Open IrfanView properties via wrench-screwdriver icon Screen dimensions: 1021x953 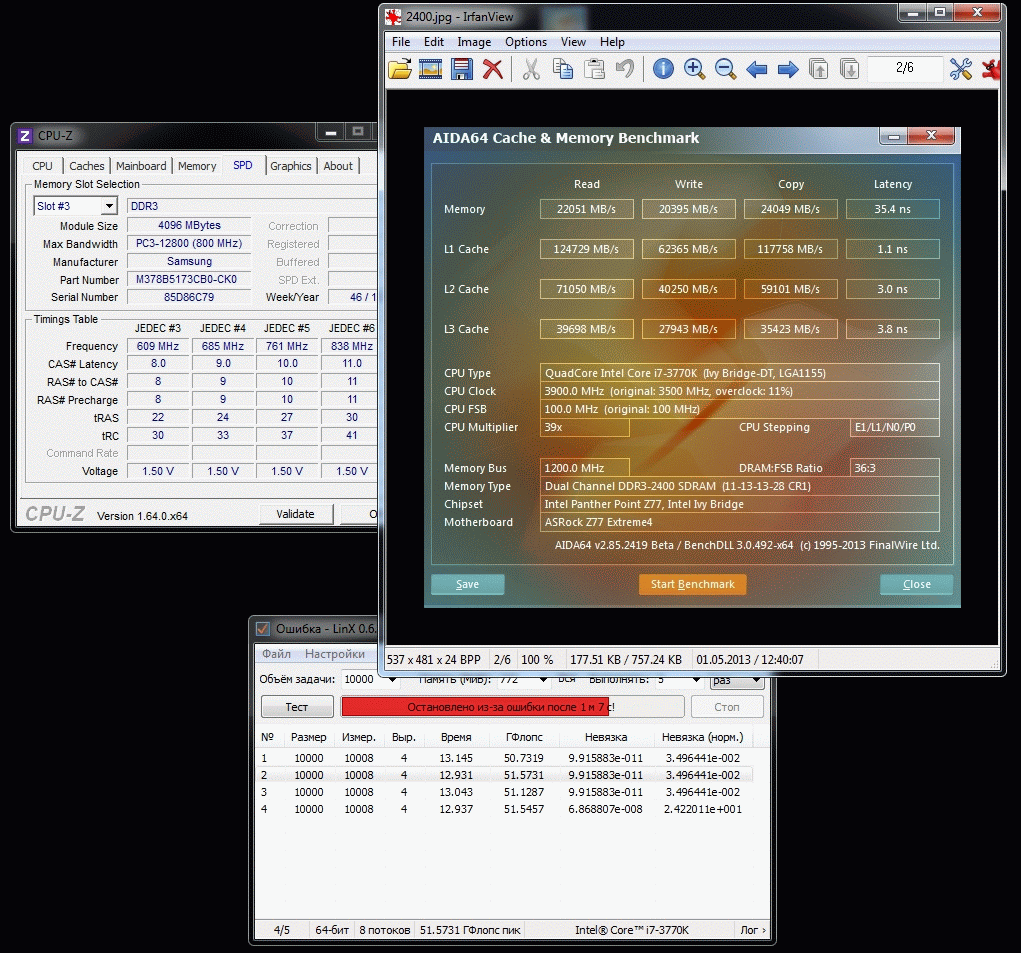(961, 68)
